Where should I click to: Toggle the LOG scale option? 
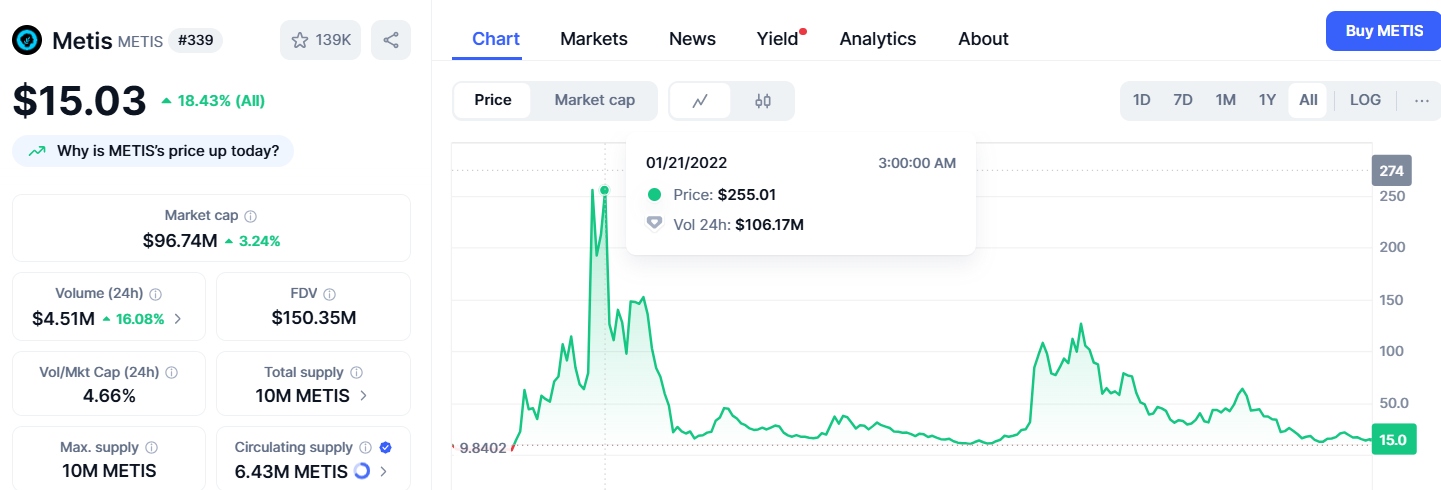(1365, 100)
